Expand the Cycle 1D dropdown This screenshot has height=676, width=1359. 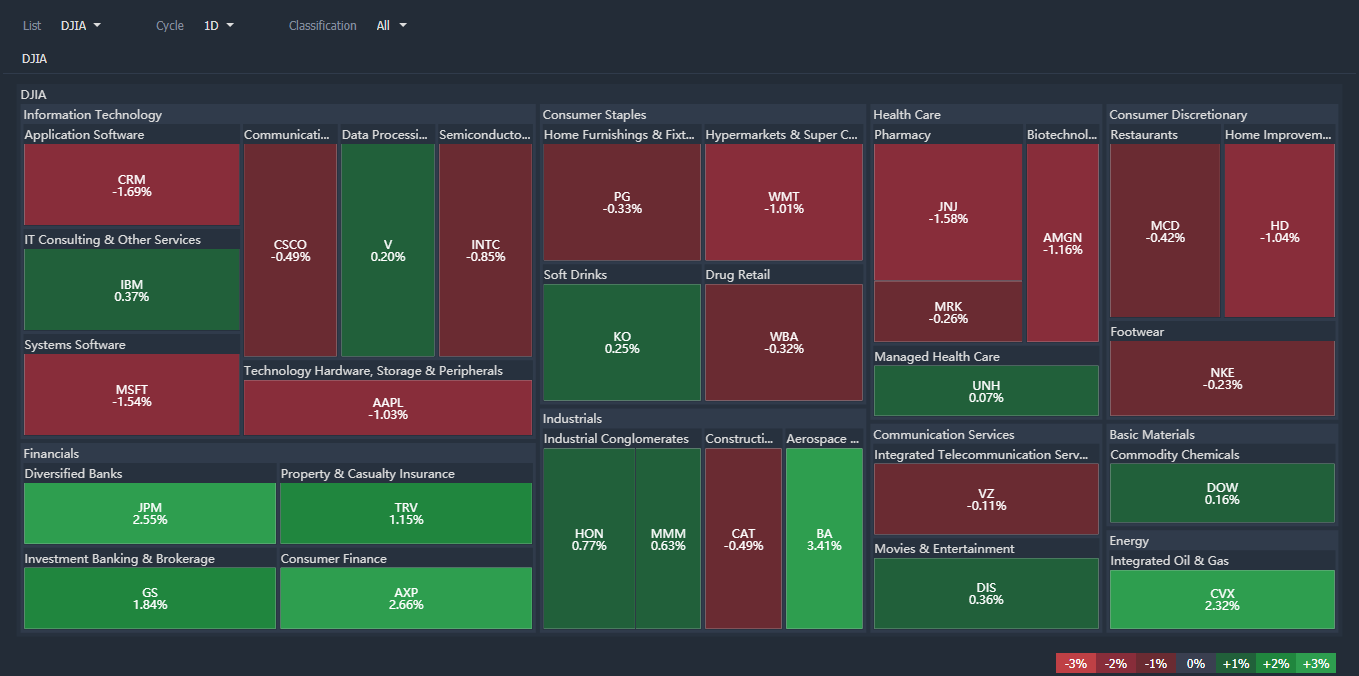pos(219,26)
